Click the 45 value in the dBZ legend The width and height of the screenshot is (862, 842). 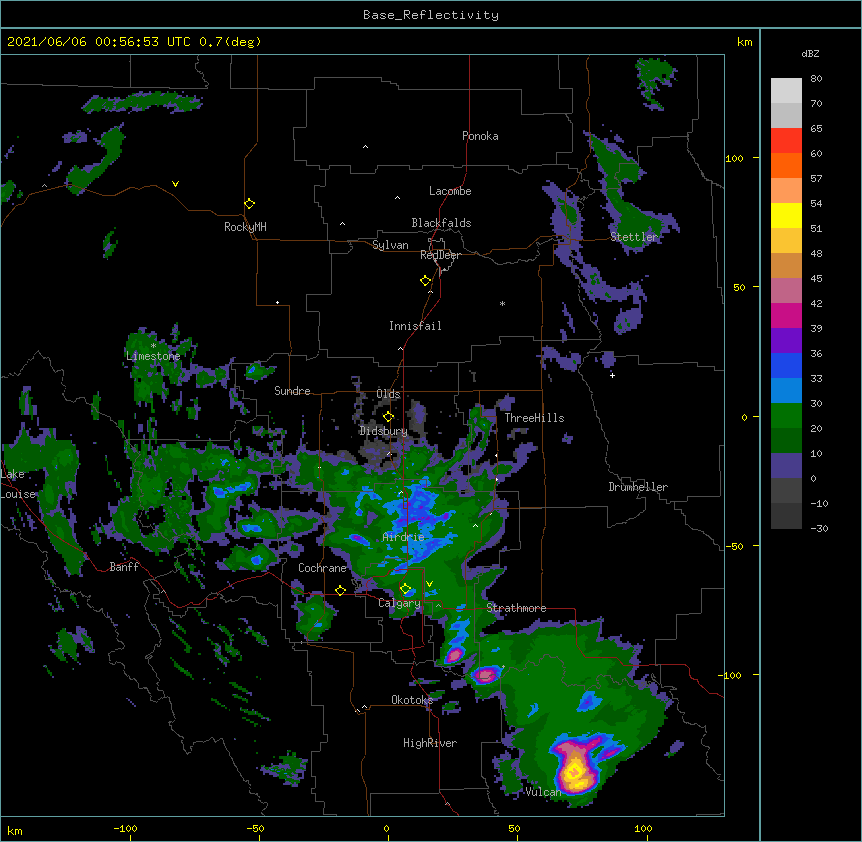point(816,279)
